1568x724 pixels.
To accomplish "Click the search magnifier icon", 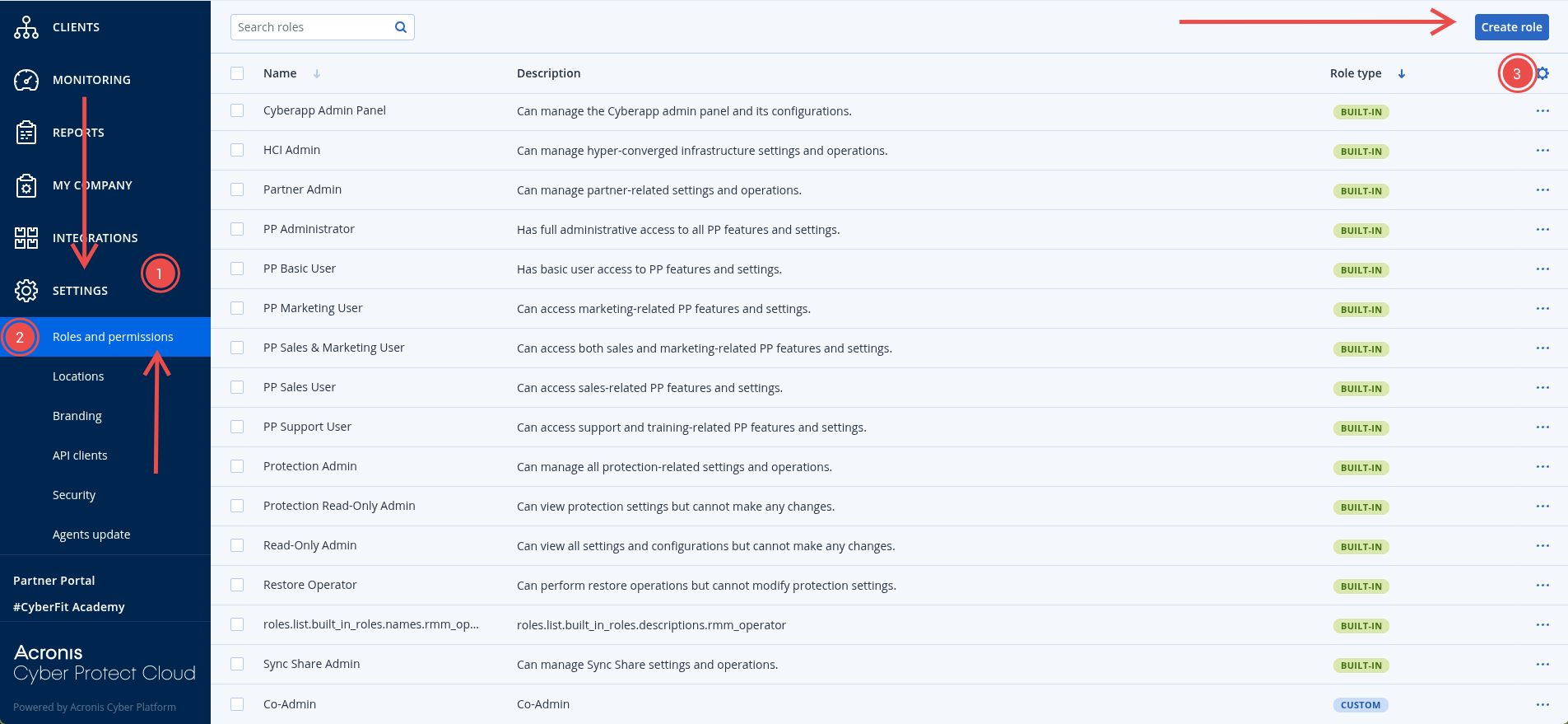I will 401,26.
